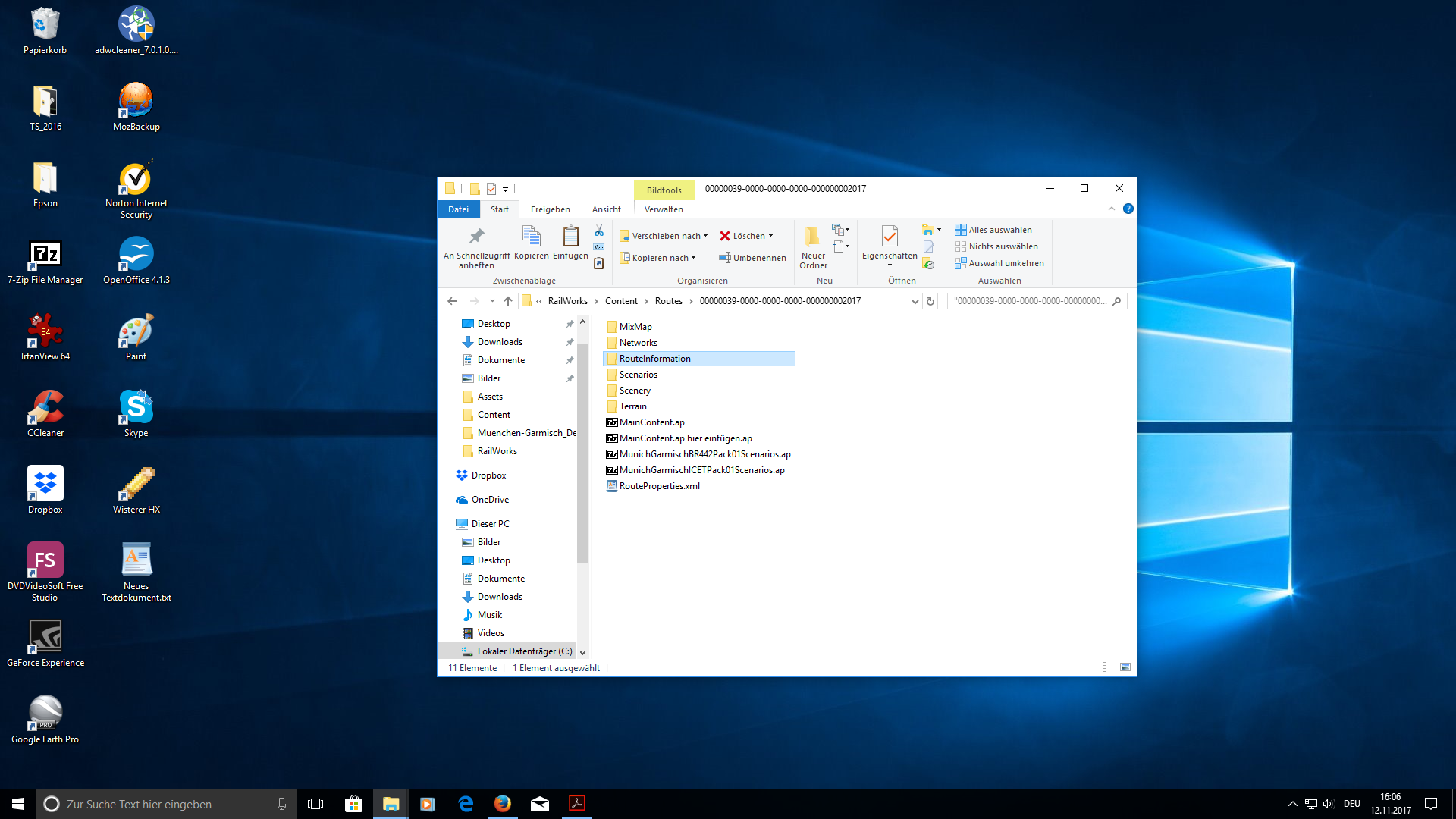
Task: Go up one folder level arrow
Action: tap(508, 301)
